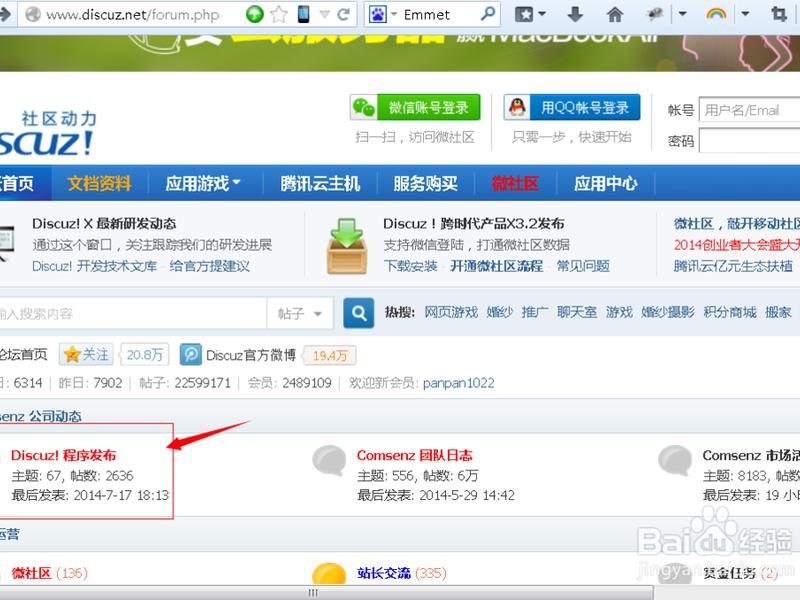Click the green go arrow in address bar
Viewport: 800px width, 600px height.
point(255,14)
